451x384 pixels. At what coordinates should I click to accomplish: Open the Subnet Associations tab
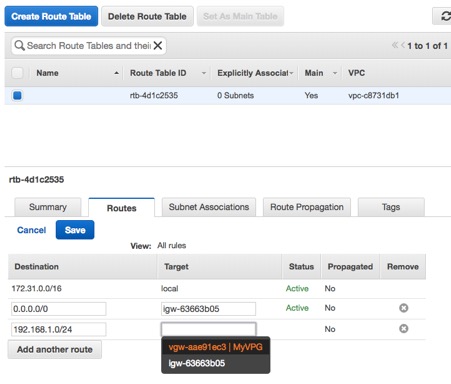click(x=209, y=207)
